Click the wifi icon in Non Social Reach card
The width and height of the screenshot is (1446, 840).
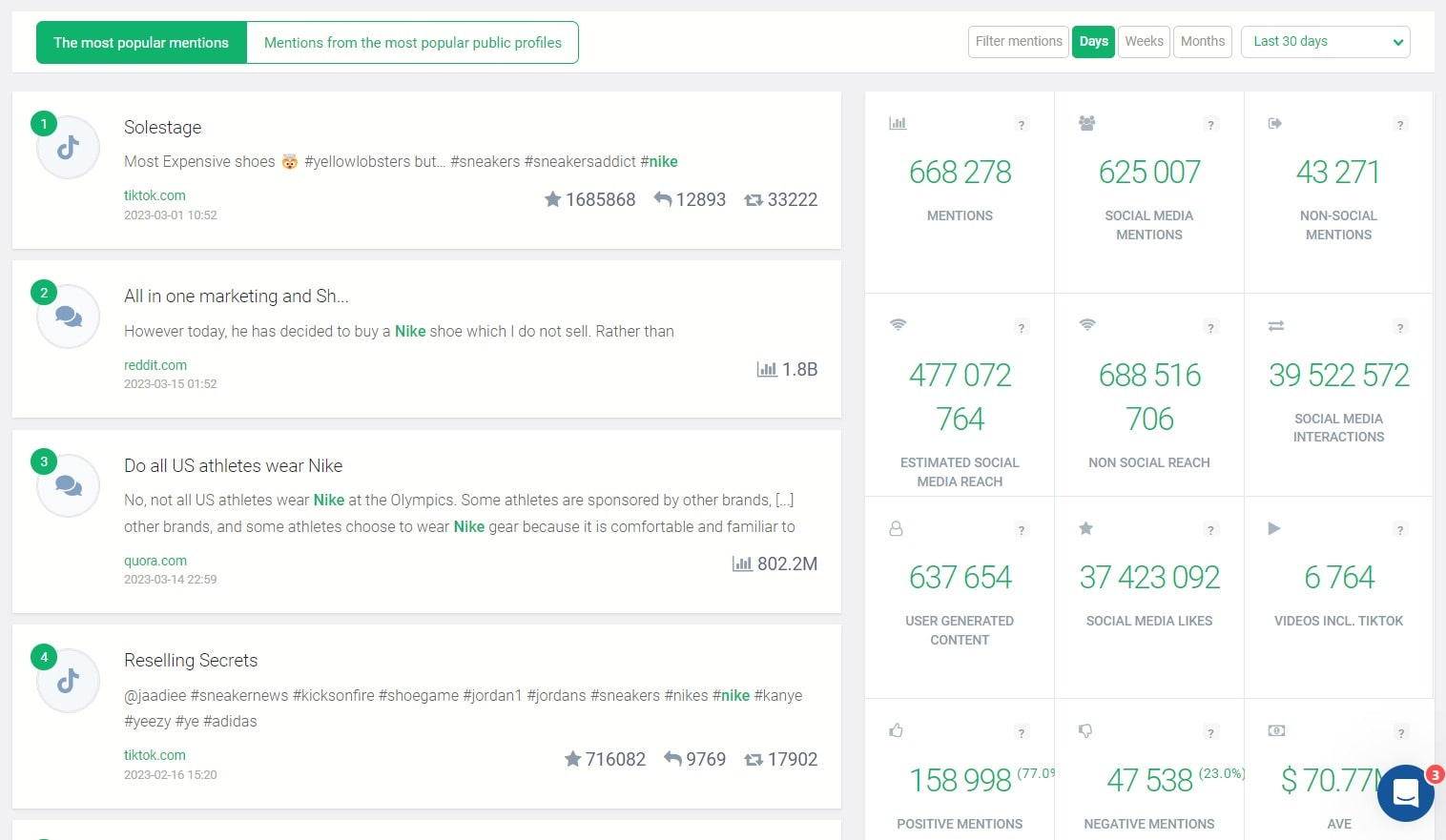pos(1086,325)
